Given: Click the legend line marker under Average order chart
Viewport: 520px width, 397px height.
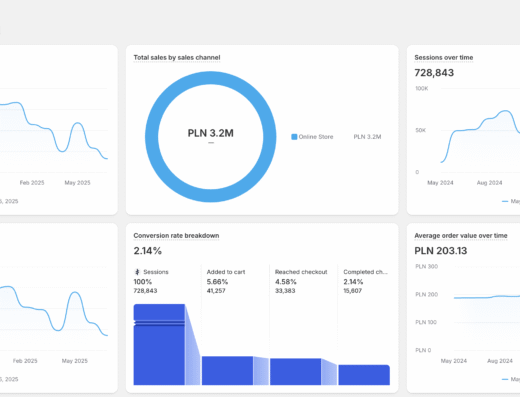Looking at the screenshot, I should pos(505,379).
